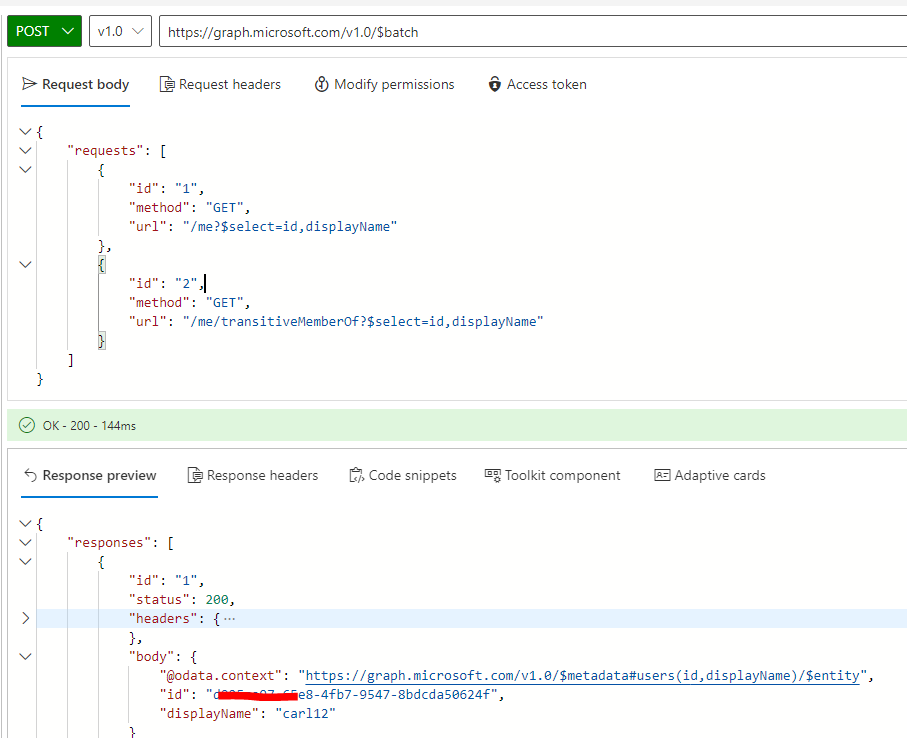Open the POST method dropdown
The image size is (907, 738).
tap(44, 31)
